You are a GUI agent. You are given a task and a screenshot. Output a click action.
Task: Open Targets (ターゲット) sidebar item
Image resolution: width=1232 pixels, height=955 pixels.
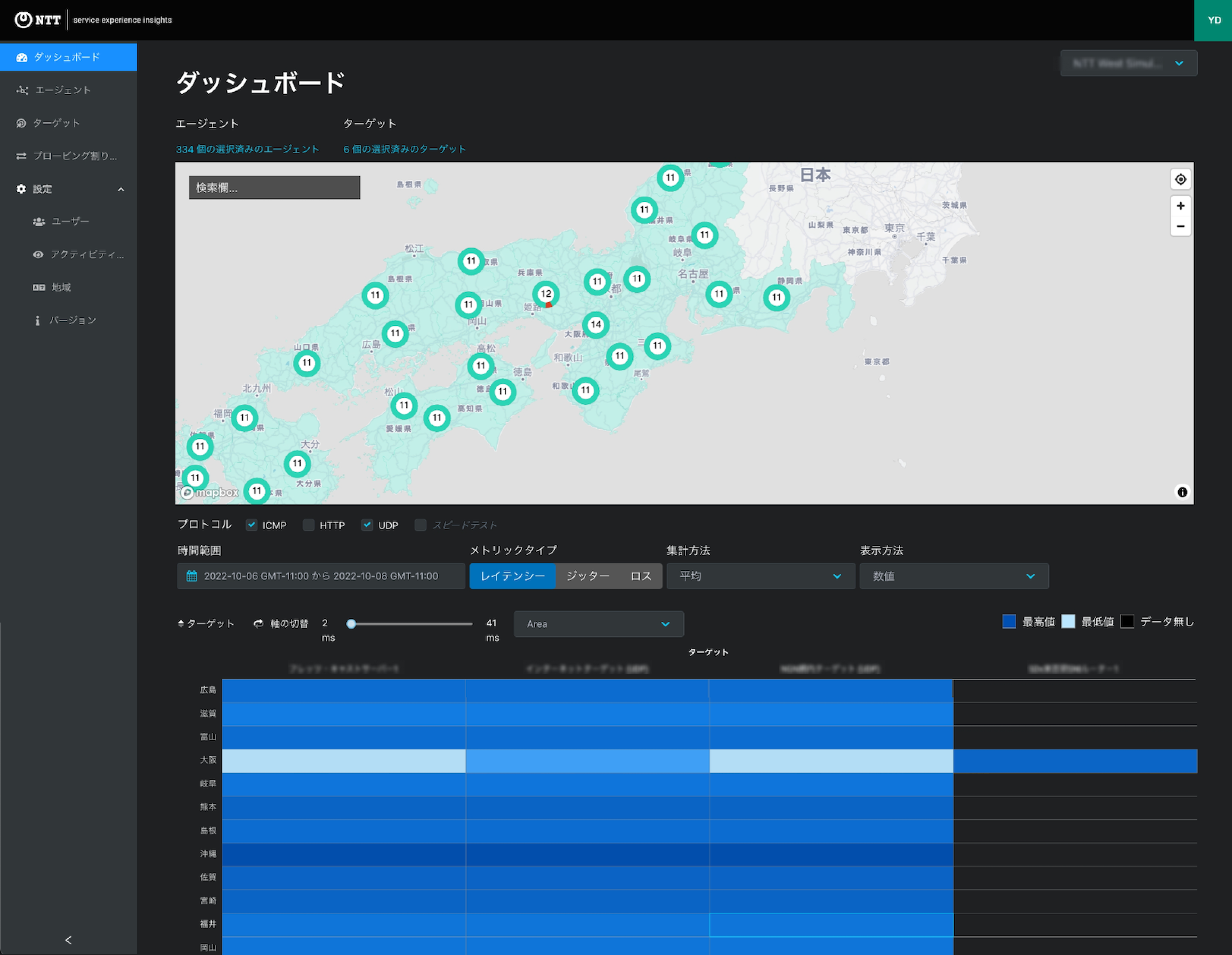[x=68, y=123]
